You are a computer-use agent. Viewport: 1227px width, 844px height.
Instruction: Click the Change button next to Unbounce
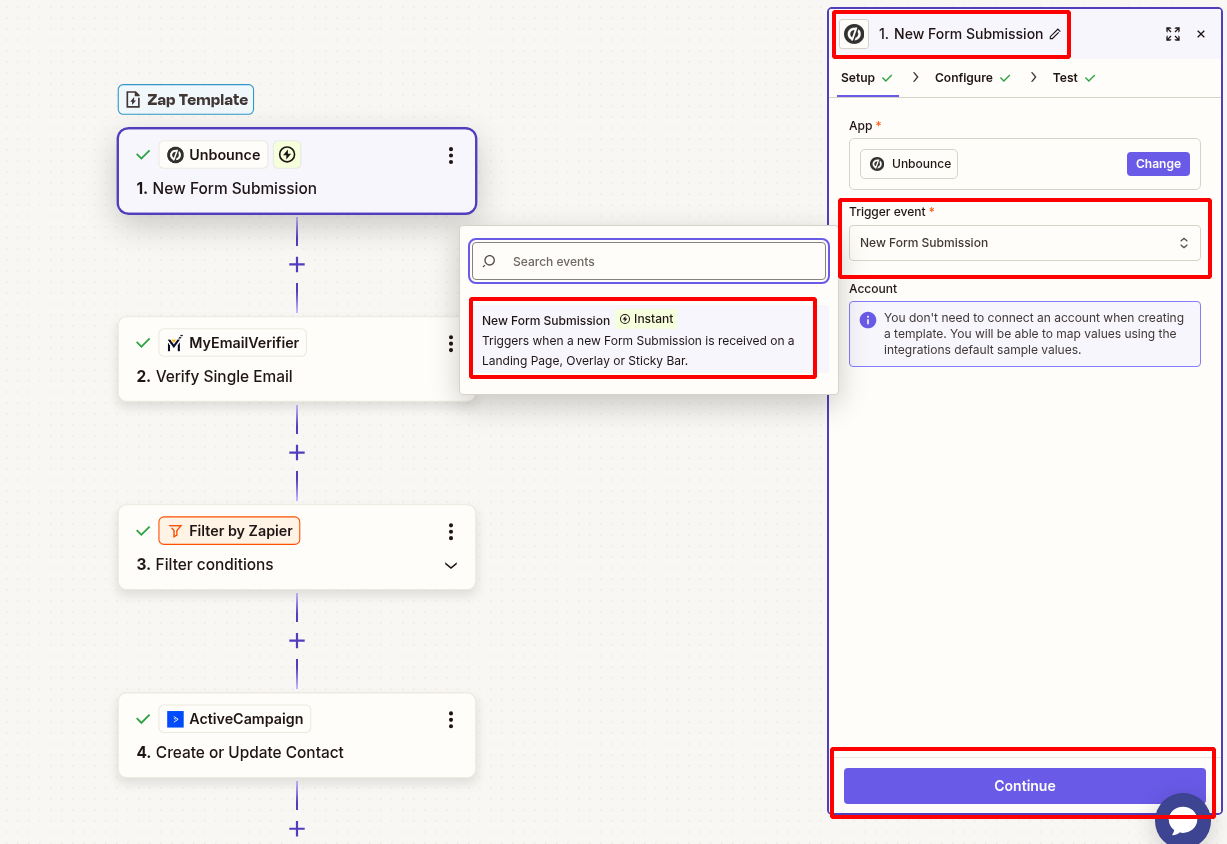(1158, 163)
